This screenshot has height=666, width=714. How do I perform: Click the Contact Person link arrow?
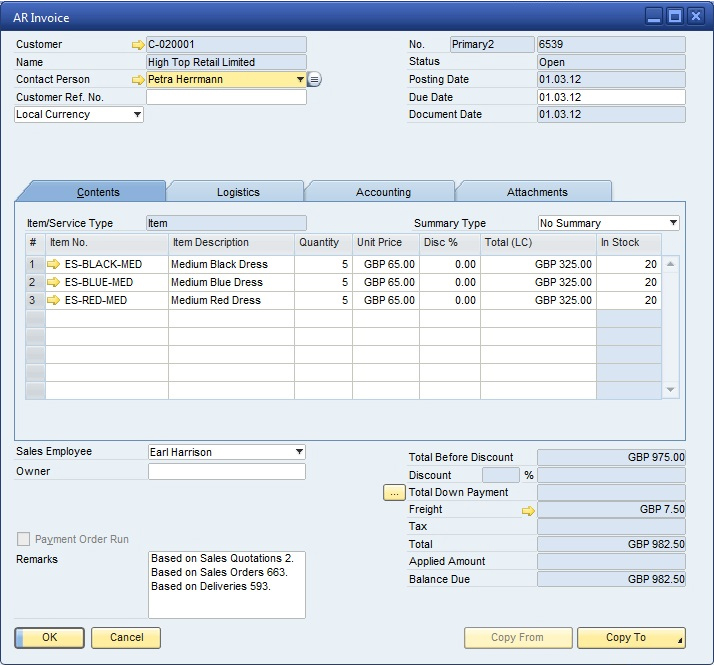(137, 80)
